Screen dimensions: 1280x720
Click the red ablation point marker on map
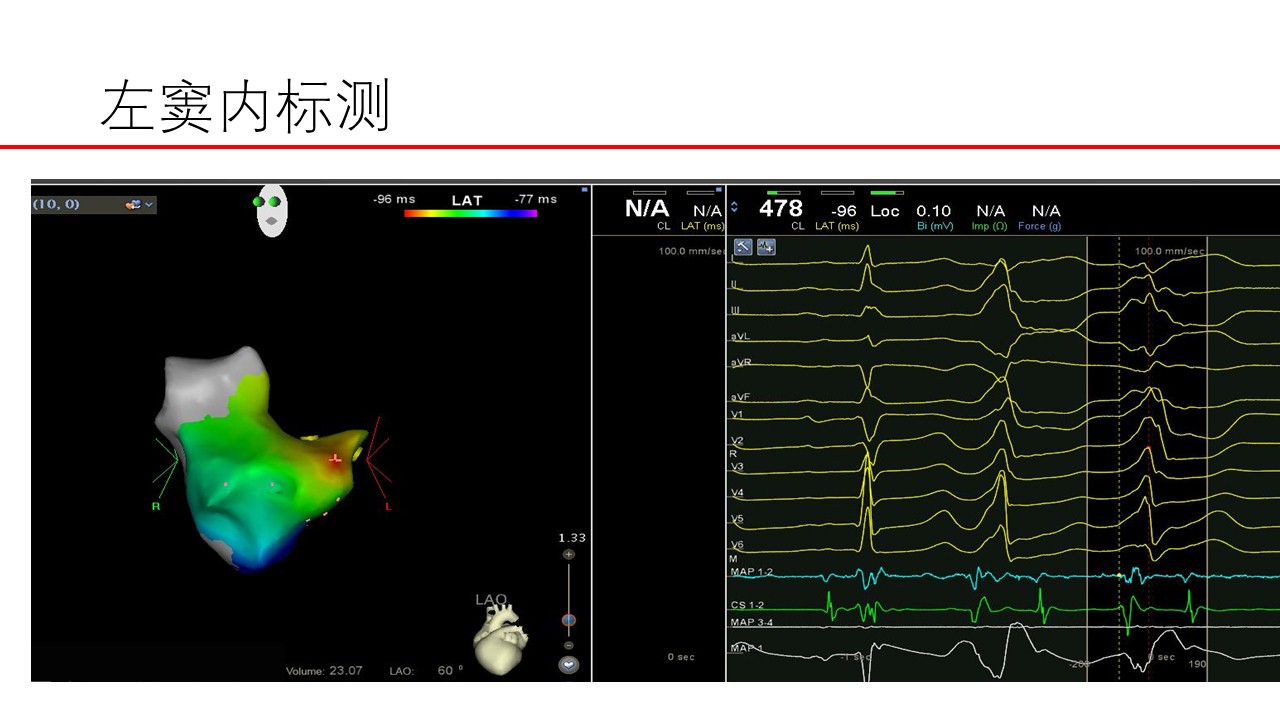[x=335, y=459]
